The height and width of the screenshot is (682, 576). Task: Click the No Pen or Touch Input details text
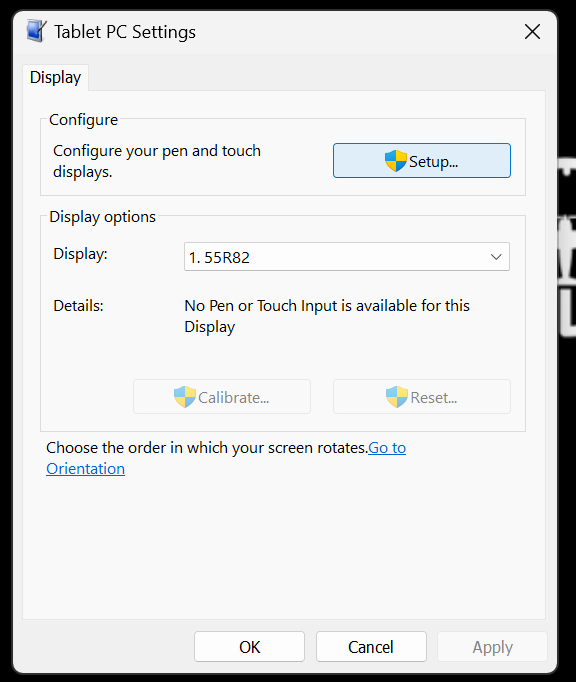coord(327,316)
